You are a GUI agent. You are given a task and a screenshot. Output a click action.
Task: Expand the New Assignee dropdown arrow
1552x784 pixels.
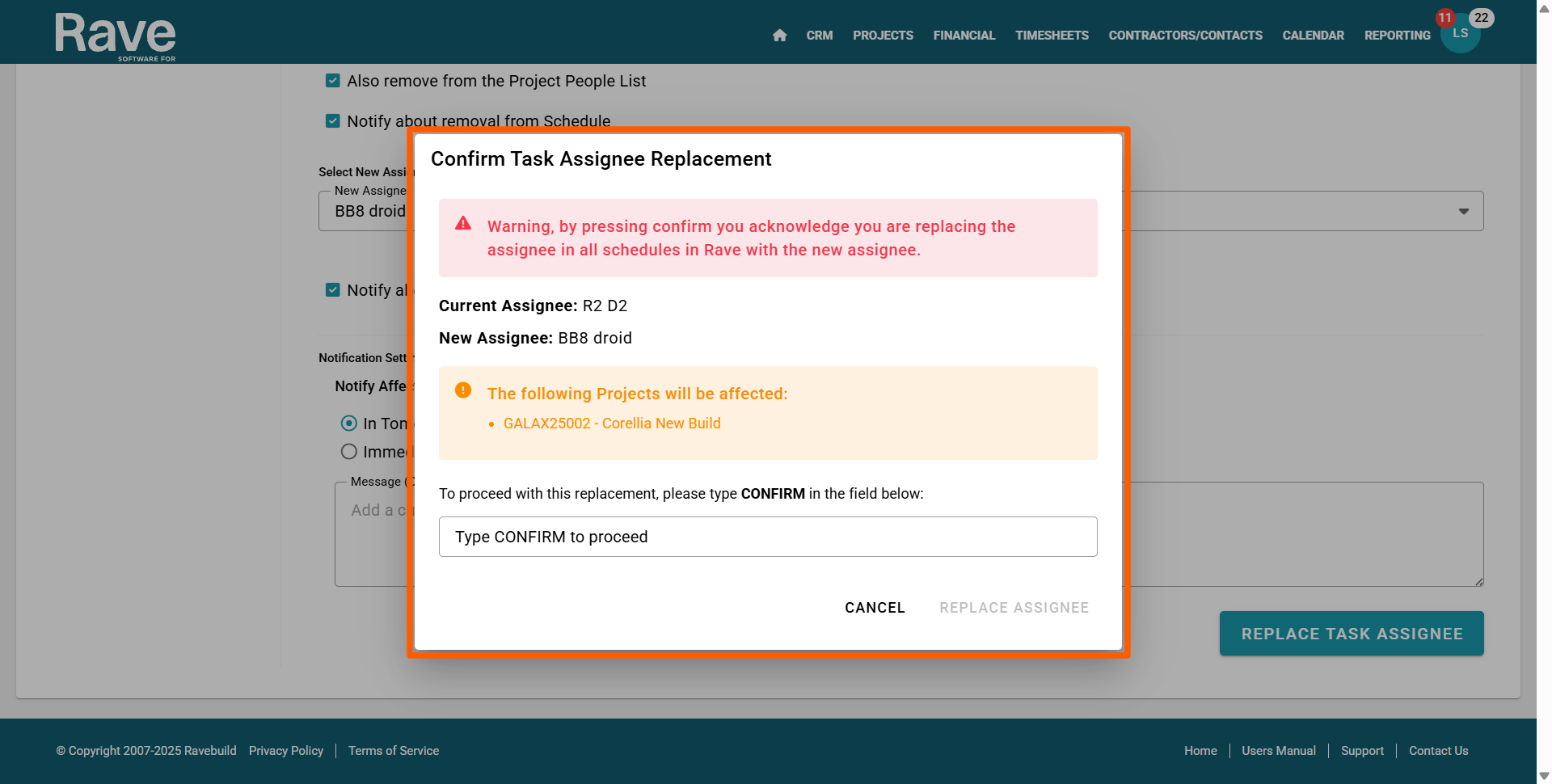coord(1463,212)
